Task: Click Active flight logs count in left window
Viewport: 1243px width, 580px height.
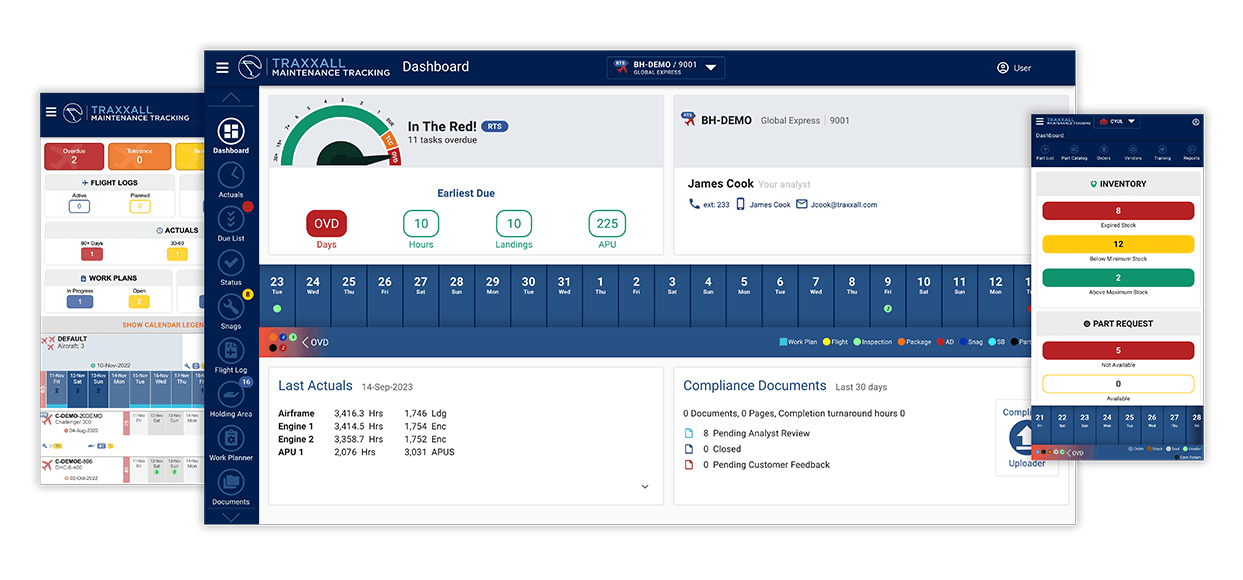Action: 79,206
